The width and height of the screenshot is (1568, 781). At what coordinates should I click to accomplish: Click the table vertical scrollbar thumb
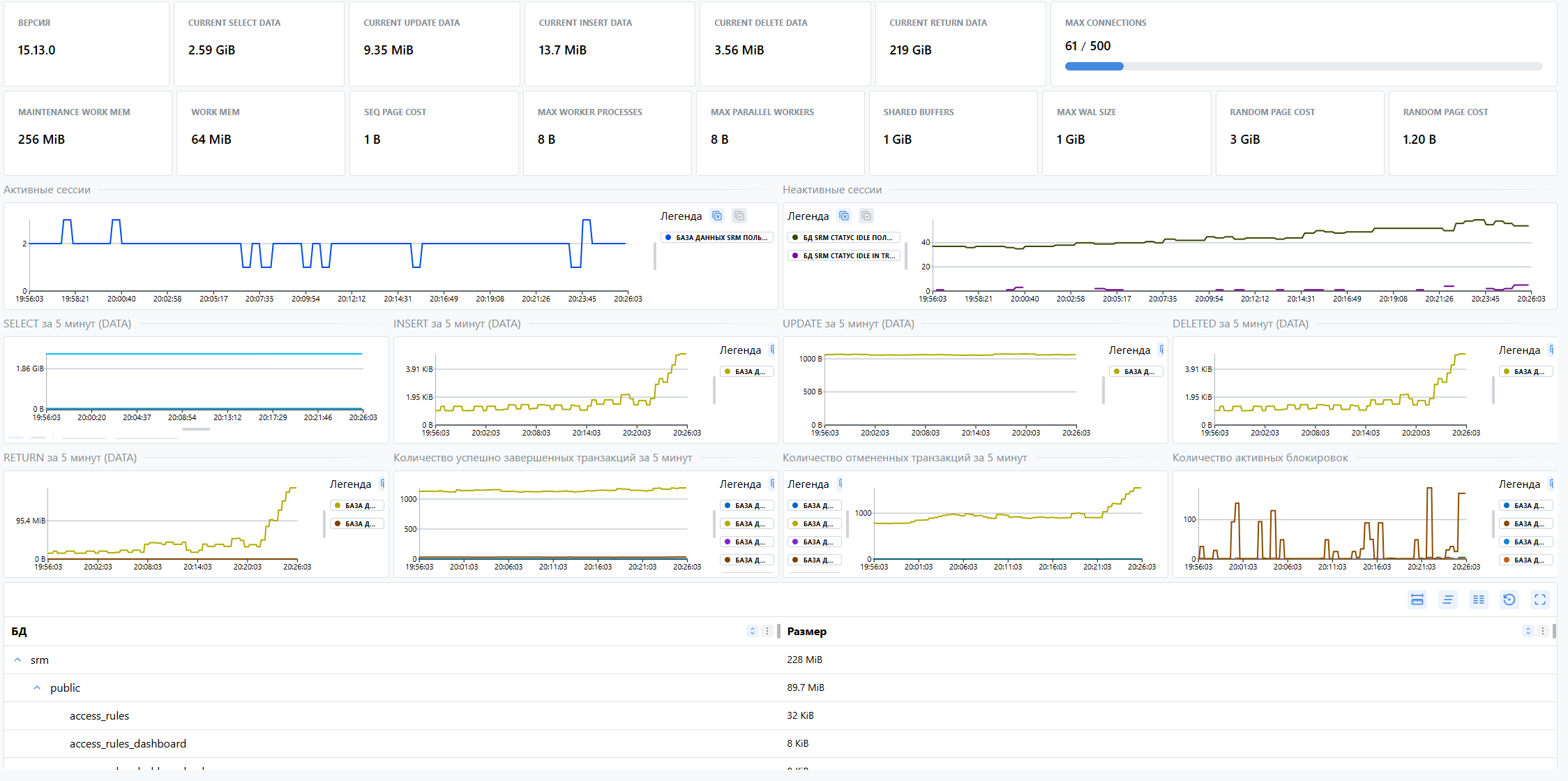tap(1554, 631)
